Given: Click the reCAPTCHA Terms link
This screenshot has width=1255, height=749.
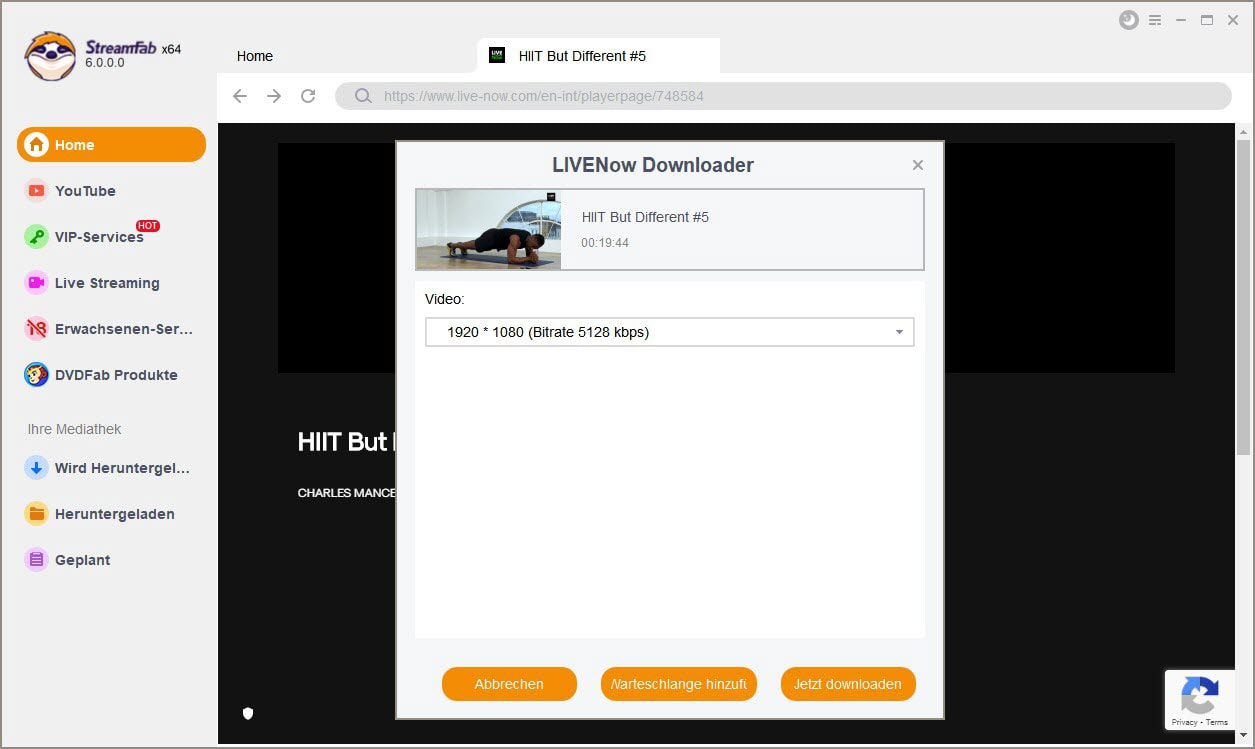Looking at the screenshot, I should [1217, 722].
